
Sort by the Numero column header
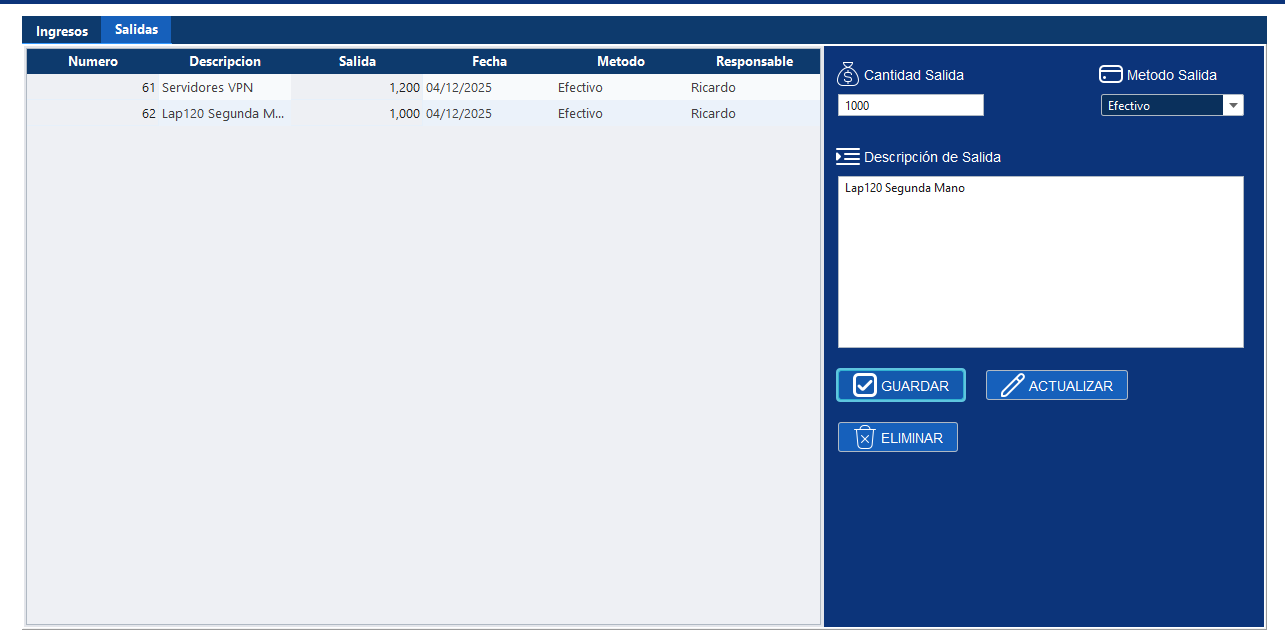coord(93,62)
